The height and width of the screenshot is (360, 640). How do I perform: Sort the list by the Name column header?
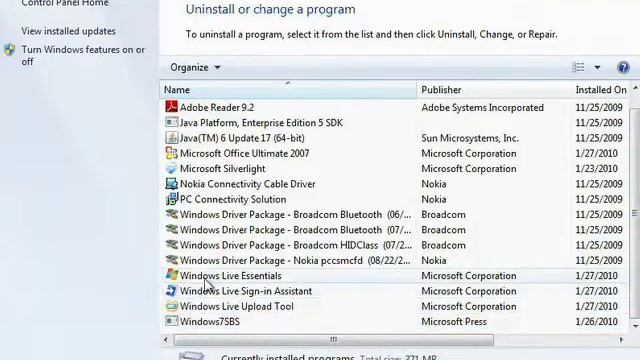(288, 89)
